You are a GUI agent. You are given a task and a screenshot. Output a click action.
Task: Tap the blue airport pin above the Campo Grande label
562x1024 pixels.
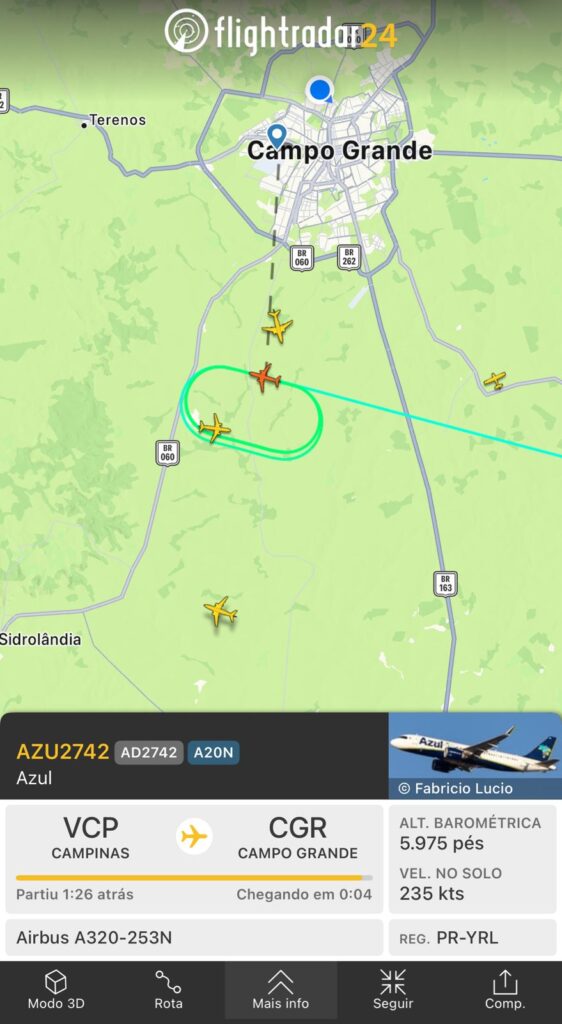tap(277, 136)
